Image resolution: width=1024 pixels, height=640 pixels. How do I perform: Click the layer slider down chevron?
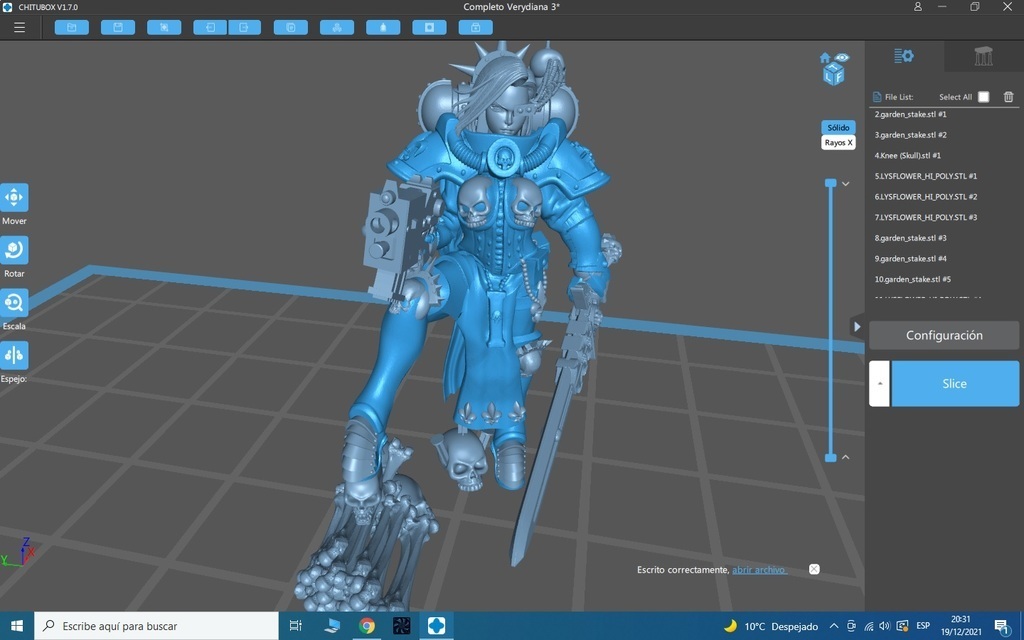pyautogui.click(x=846, y=184)
